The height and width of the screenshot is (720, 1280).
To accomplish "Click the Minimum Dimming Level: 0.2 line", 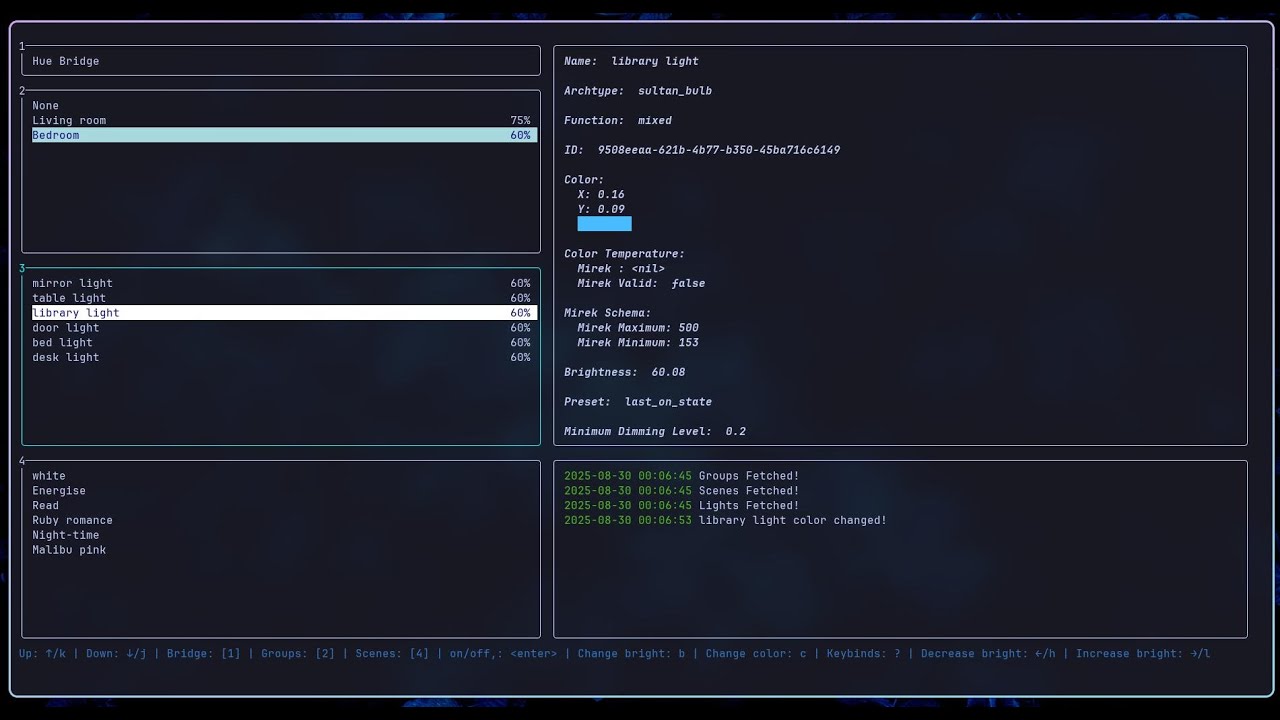I will click(x=655, y=432).
